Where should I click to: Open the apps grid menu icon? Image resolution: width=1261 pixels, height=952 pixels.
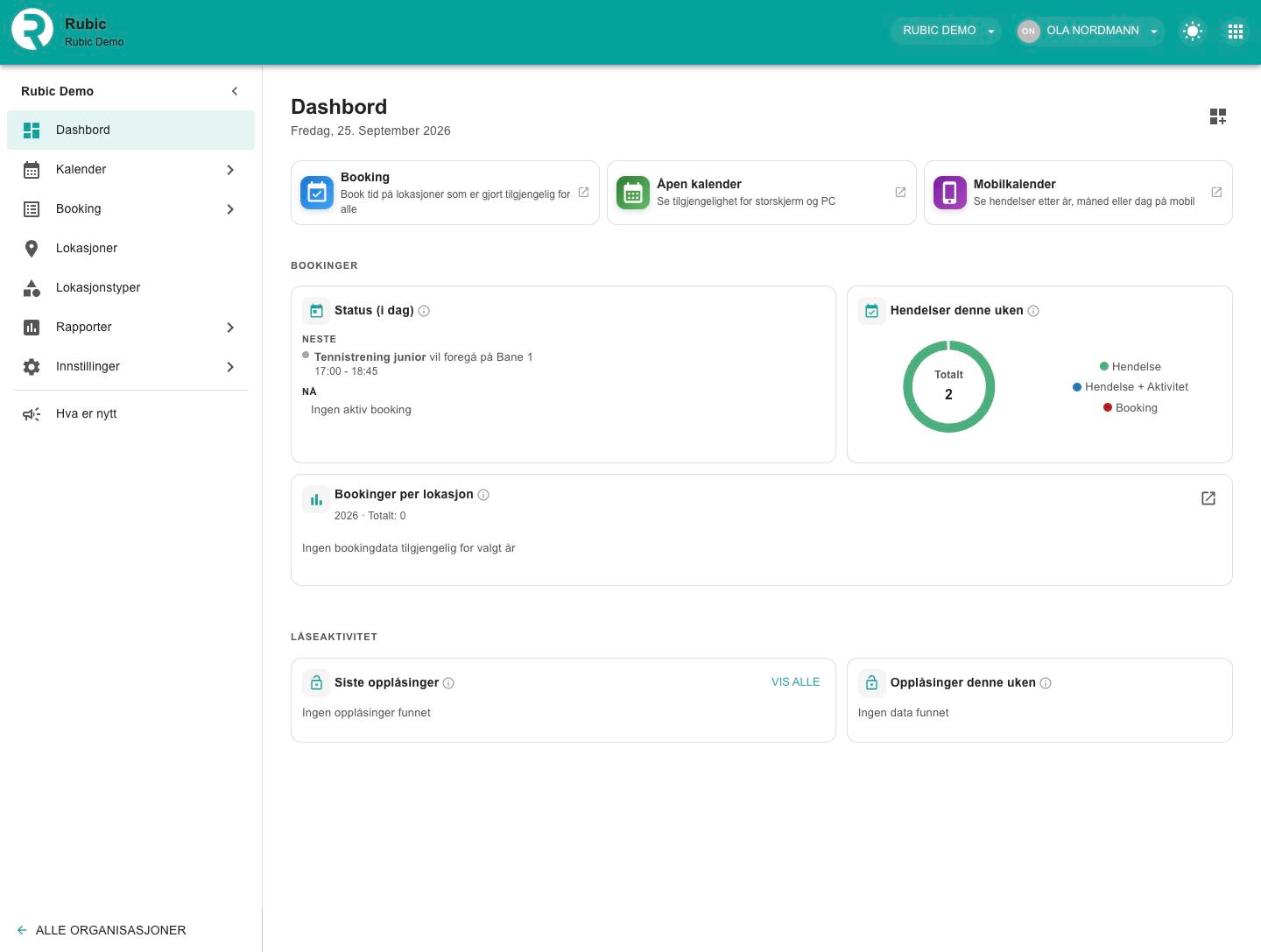coord(1236,31)
